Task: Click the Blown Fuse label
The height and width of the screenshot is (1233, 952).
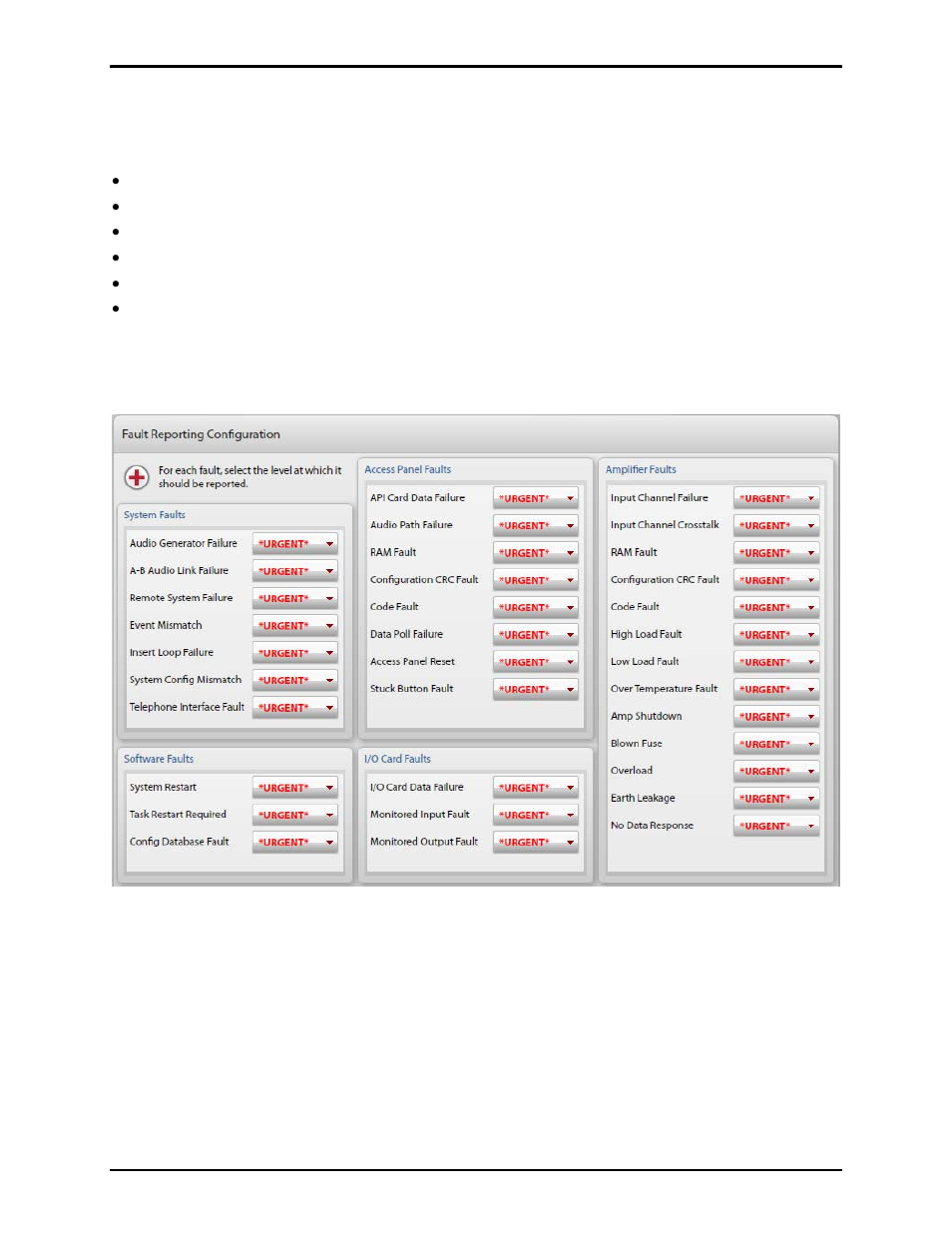Action: 637,743
